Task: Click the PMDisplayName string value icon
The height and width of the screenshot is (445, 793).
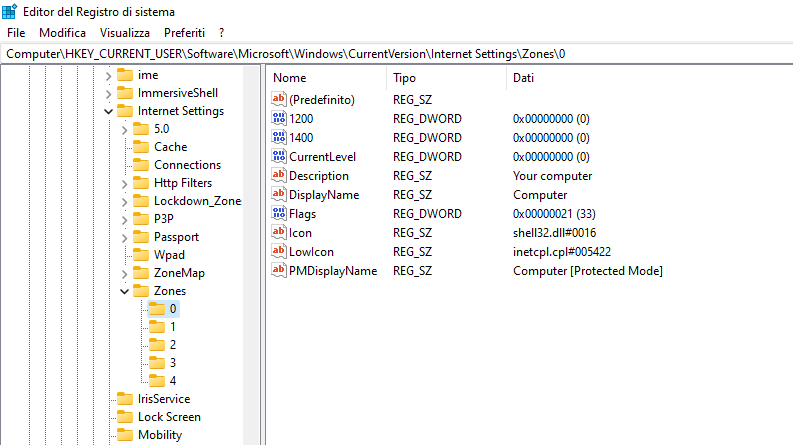Action: (x=279, y=271)
